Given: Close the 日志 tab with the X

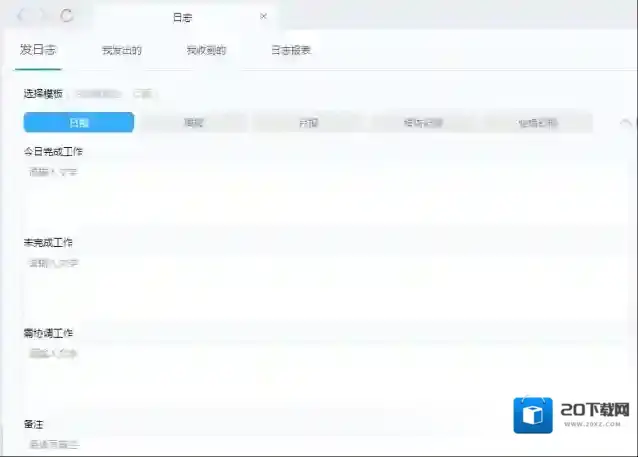Looking at the screenshot, I should tap(263, 16).
